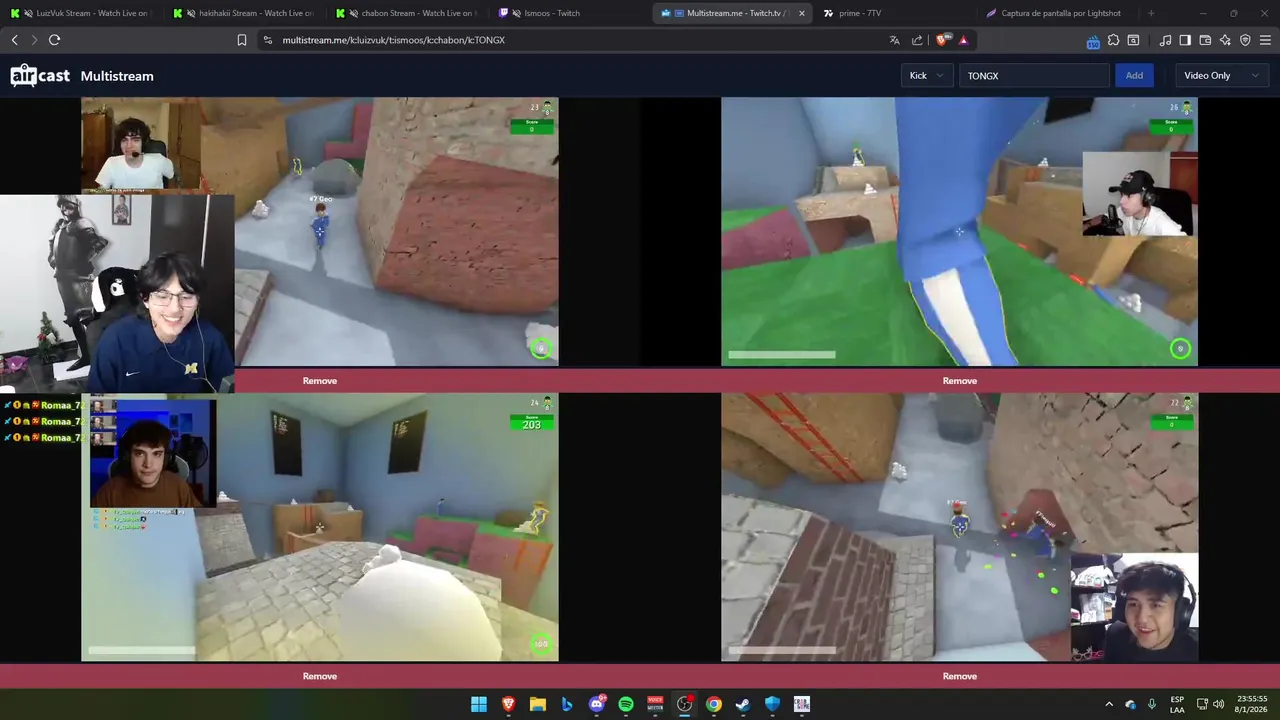Image resolution: width=1280 pixels, height=720 pixels.
Task: Open Brave Rewards triangle icon
Action: pos(963,40)
